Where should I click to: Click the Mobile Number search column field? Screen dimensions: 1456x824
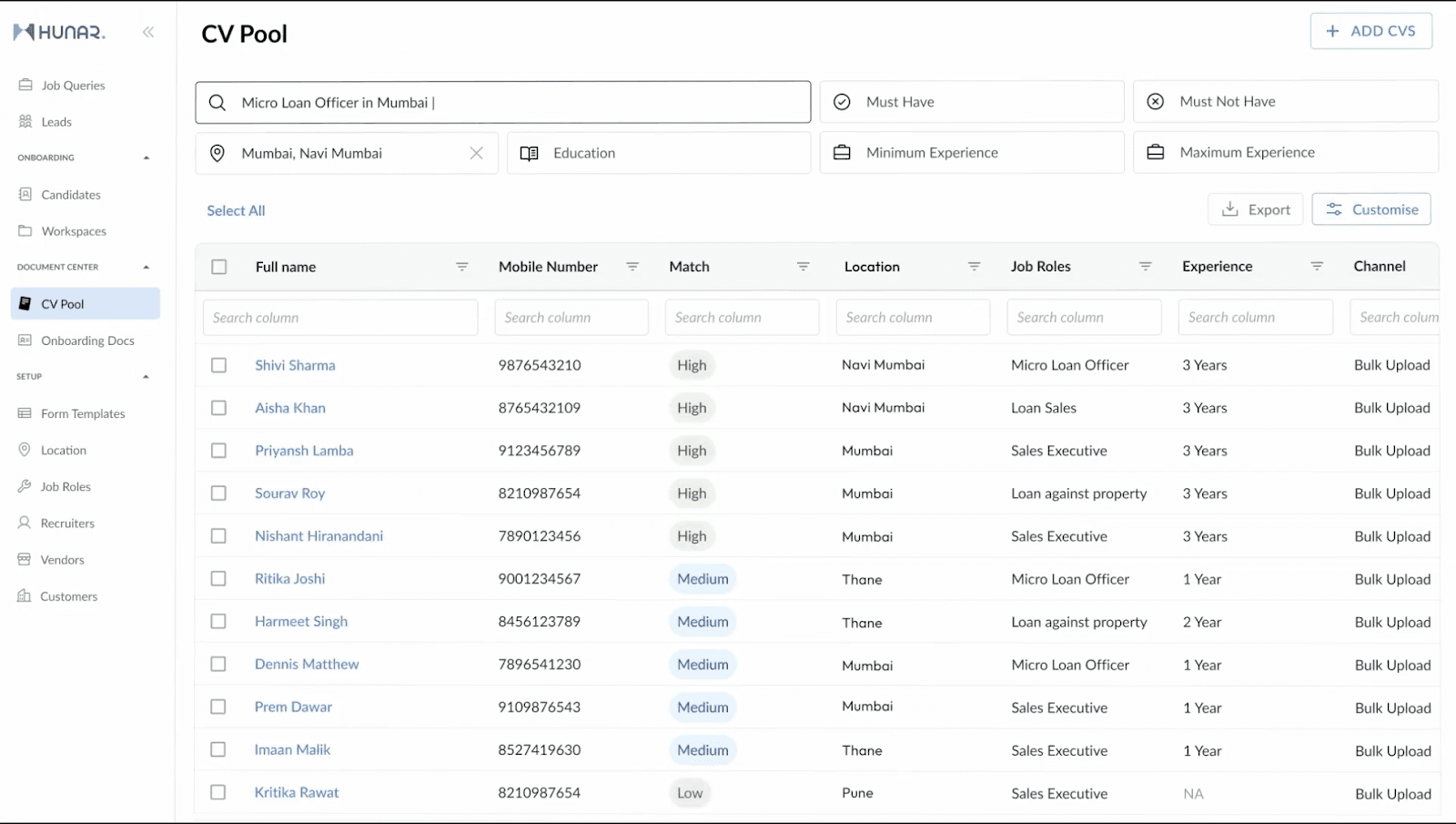[571, 318]
